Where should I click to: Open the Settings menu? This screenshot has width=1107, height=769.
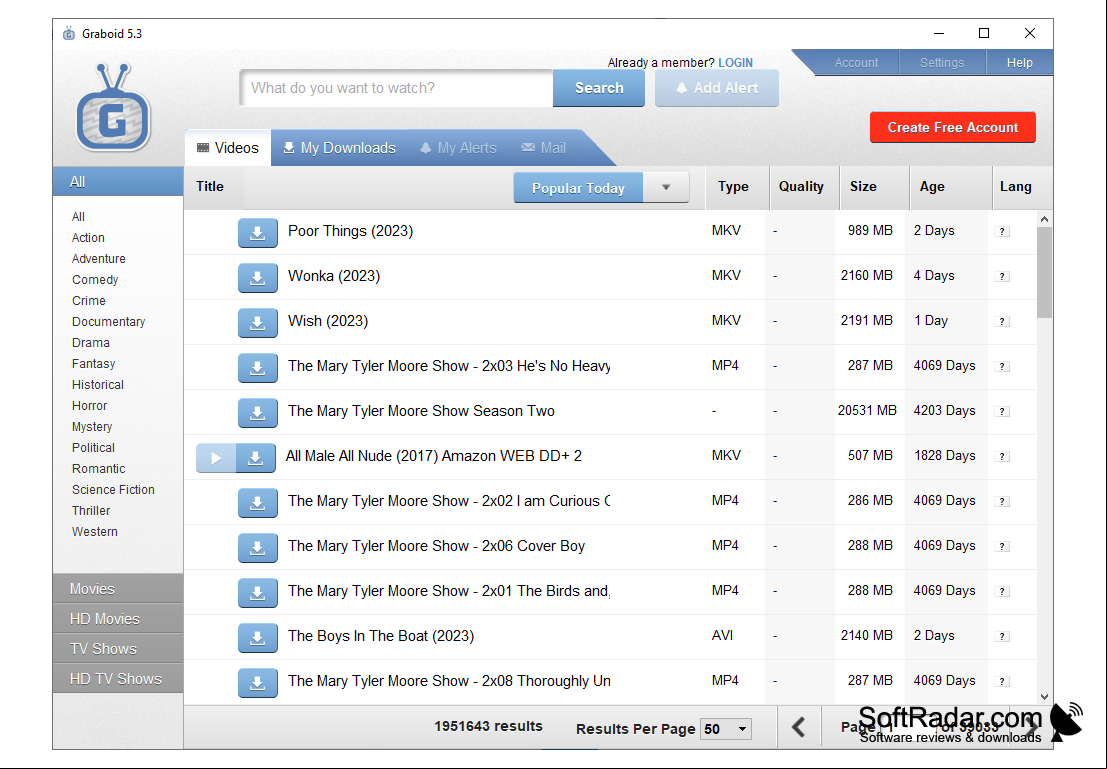tap(942, 63)
